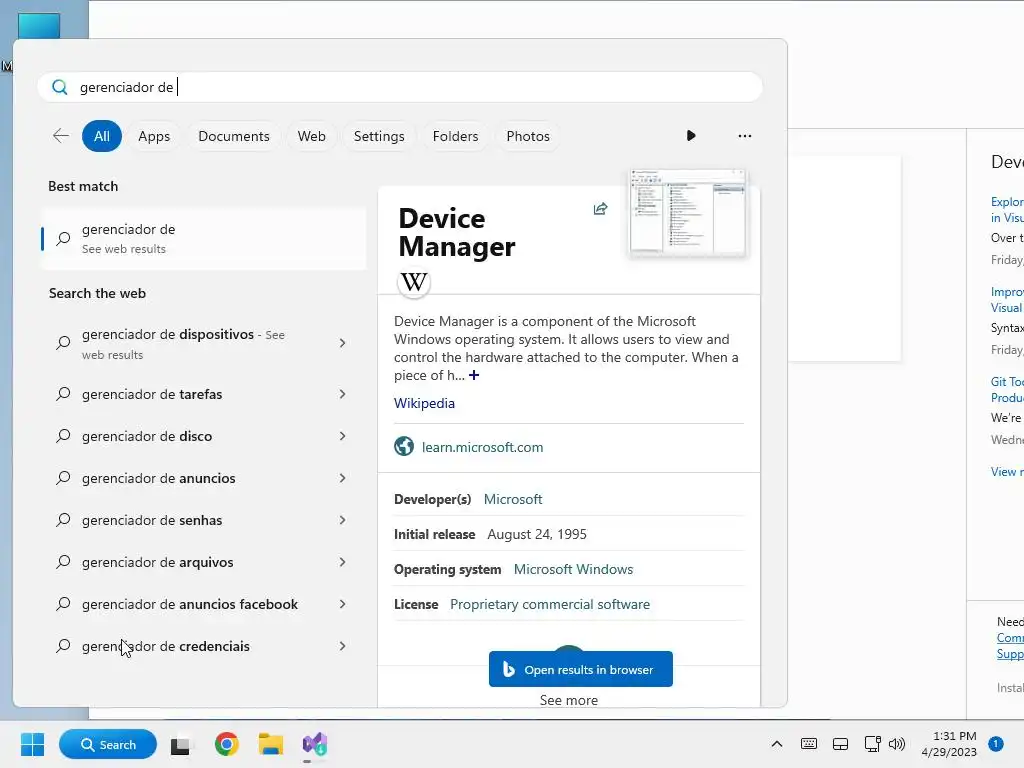The width and height of the screenshot is (1024, 768).
Task: Open the learn.microsoft.com link
Action: pyautogui.click(x=482, y=447)
